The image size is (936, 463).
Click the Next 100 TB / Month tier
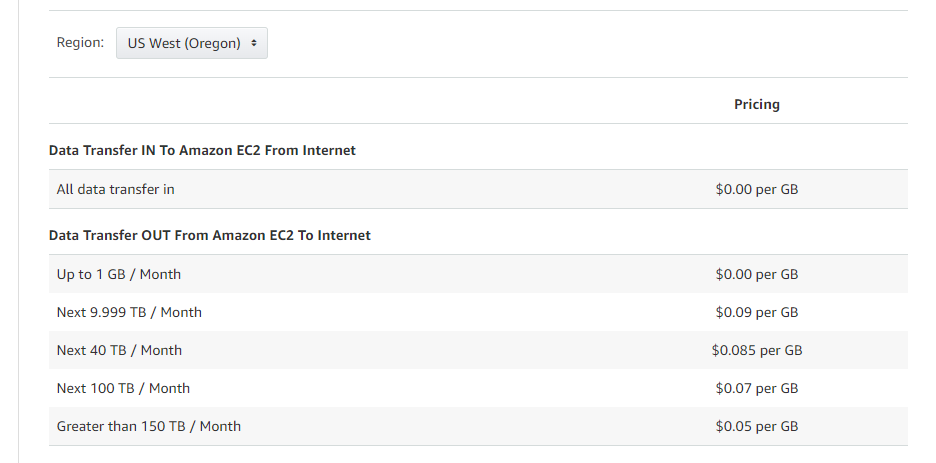click(x=123, y=388)
